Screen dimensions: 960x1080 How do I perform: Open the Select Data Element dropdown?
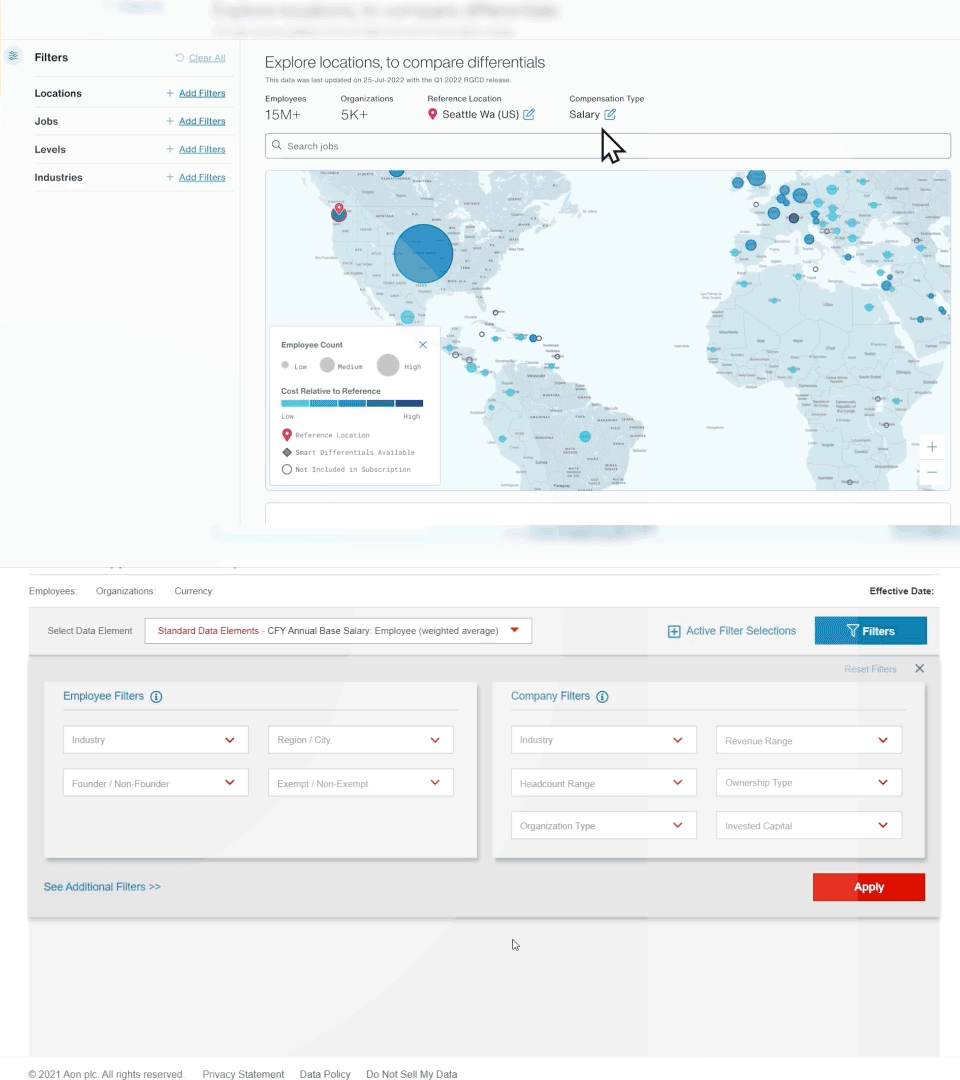pos(338,631)
